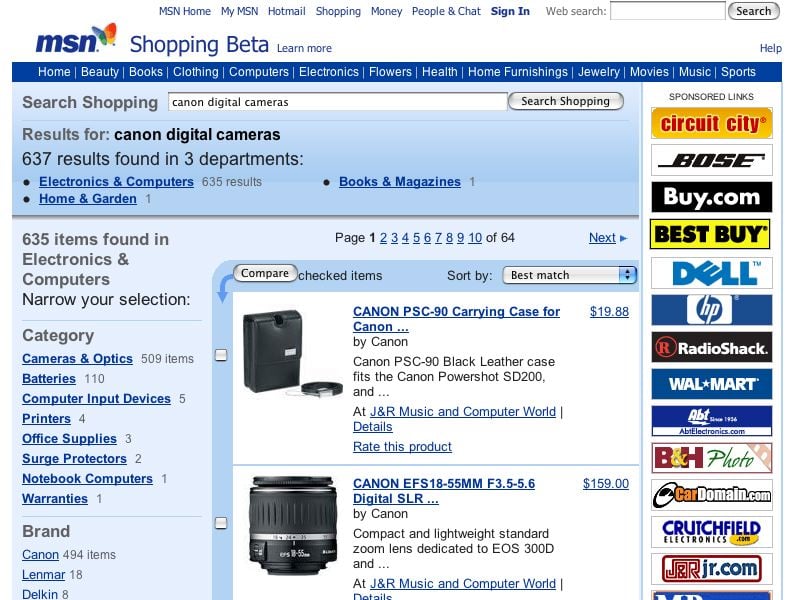This screenshot has height=600, width=793.
Task: Click the $159.00 price link
Action: point(606,484)
